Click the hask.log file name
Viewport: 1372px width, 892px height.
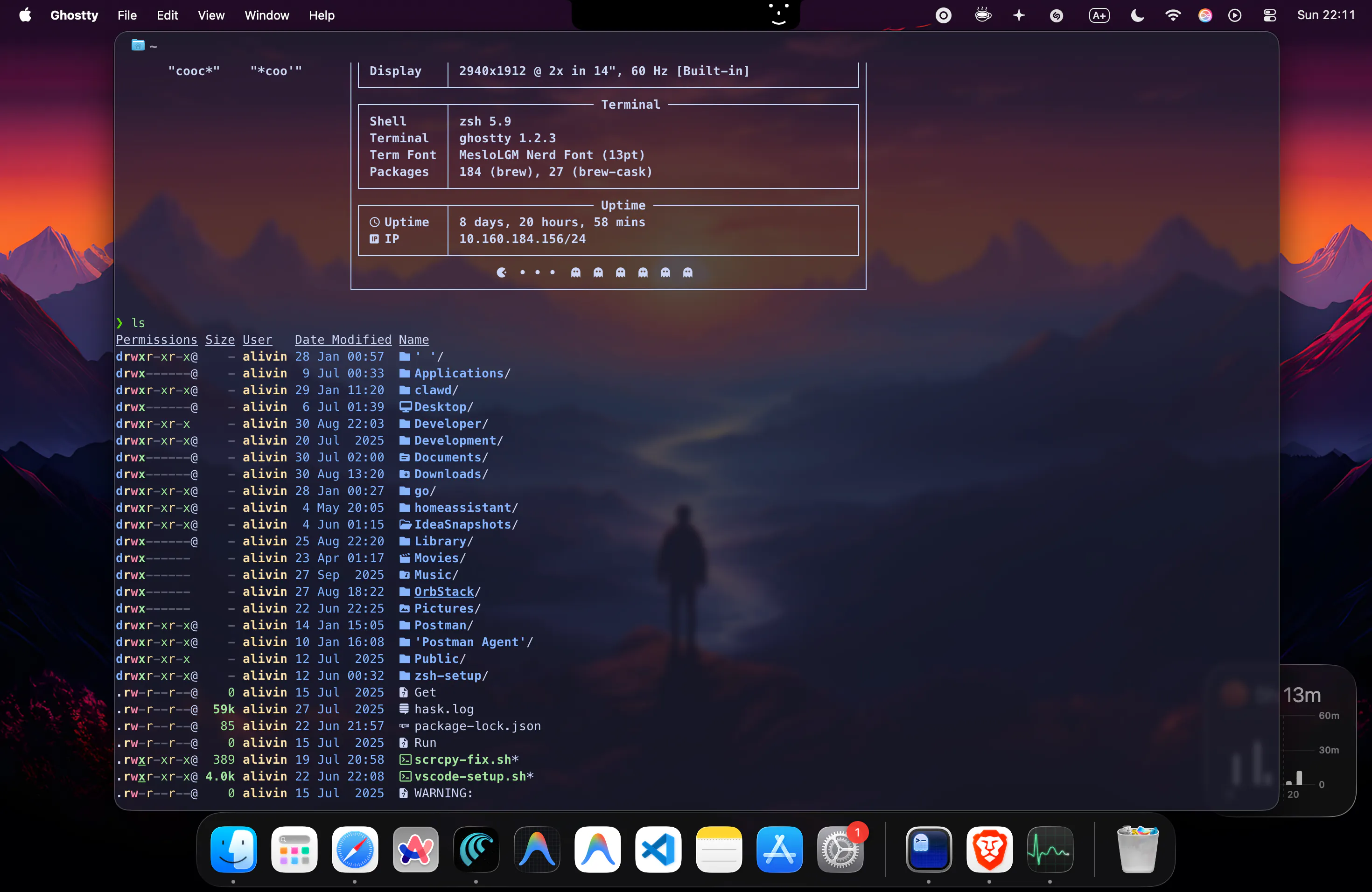(443, 709)
